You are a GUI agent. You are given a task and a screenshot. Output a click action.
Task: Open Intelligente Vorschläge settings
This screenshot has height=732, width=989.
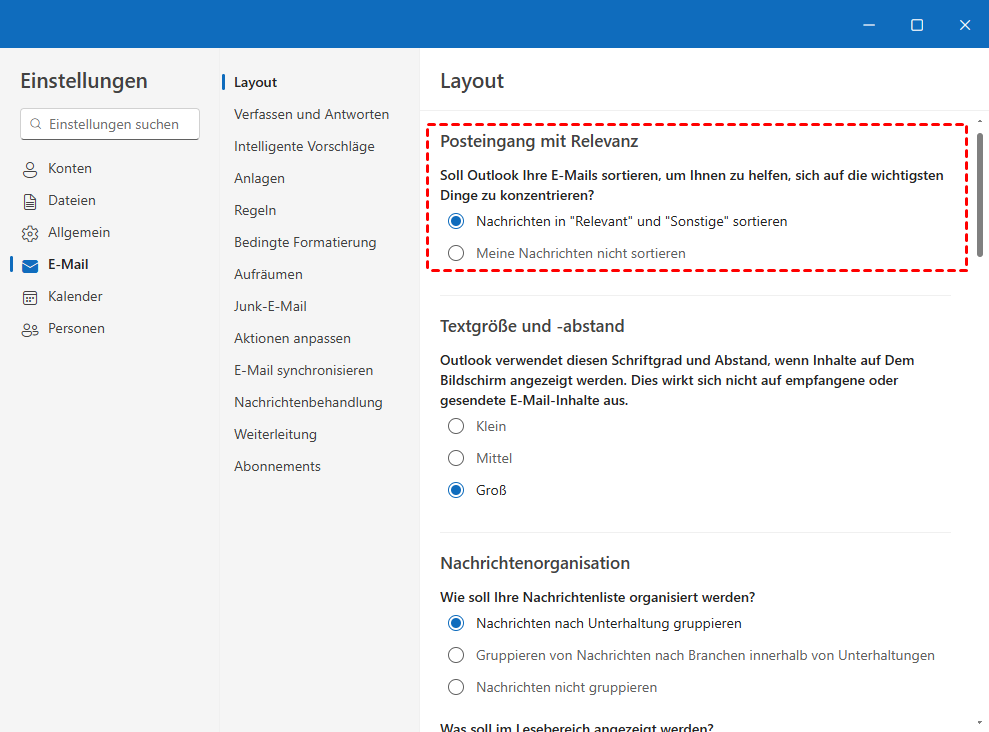pos(304,147)
